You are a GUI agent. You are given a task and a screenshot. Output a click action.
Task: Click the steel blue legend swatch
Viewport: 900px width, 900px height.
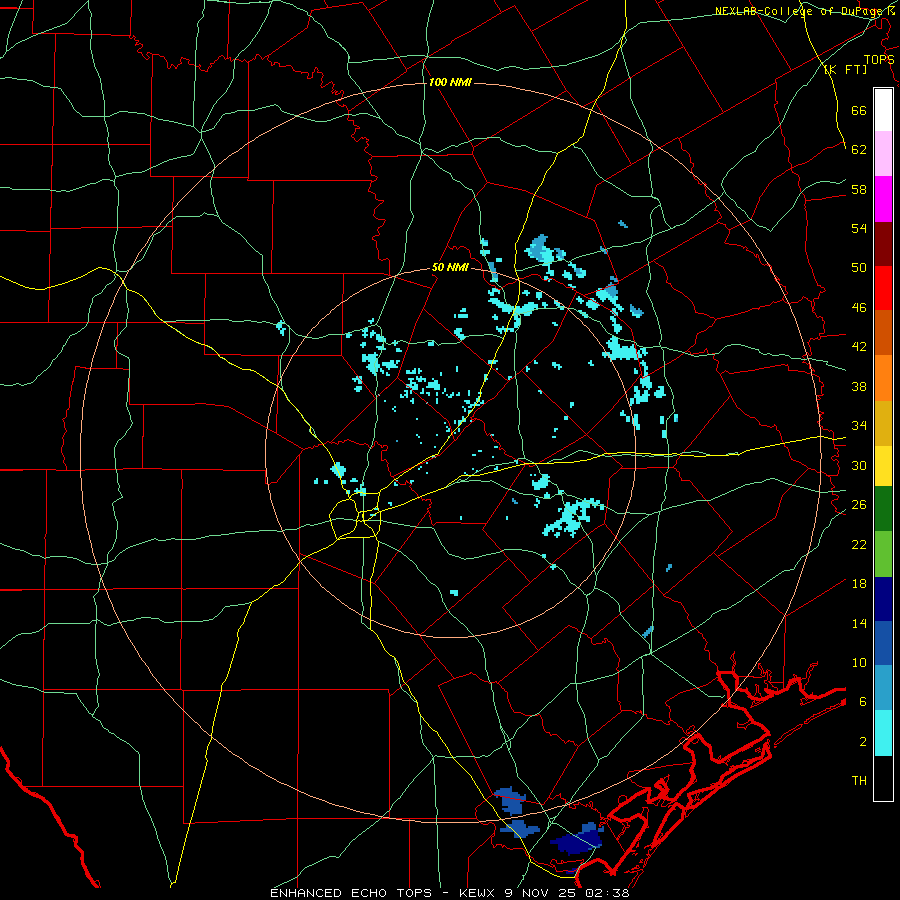[883, 688]
